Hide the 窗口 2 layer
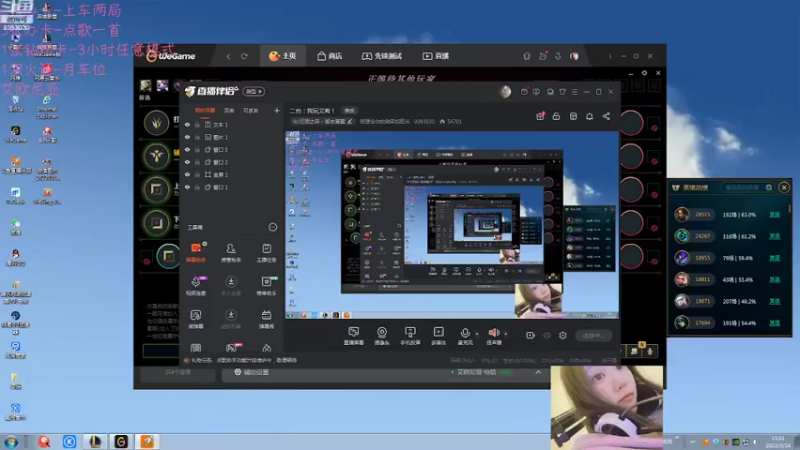This screenshot has height=450, width=800. pyautogui.click(x=187, y=162)
